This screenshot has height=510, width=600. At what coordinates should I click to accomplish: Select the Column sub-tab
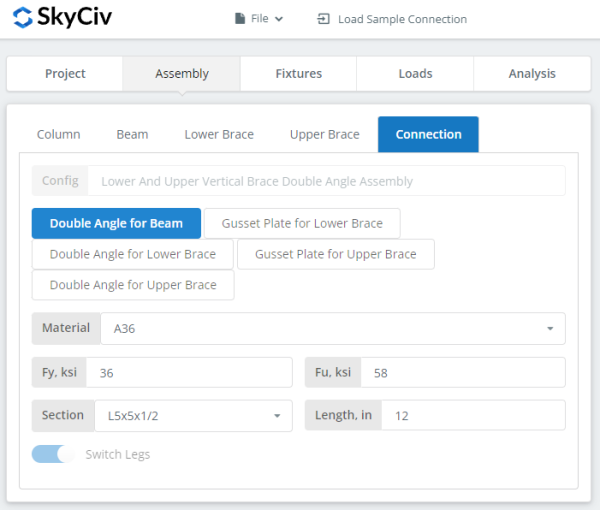(58, 134)
